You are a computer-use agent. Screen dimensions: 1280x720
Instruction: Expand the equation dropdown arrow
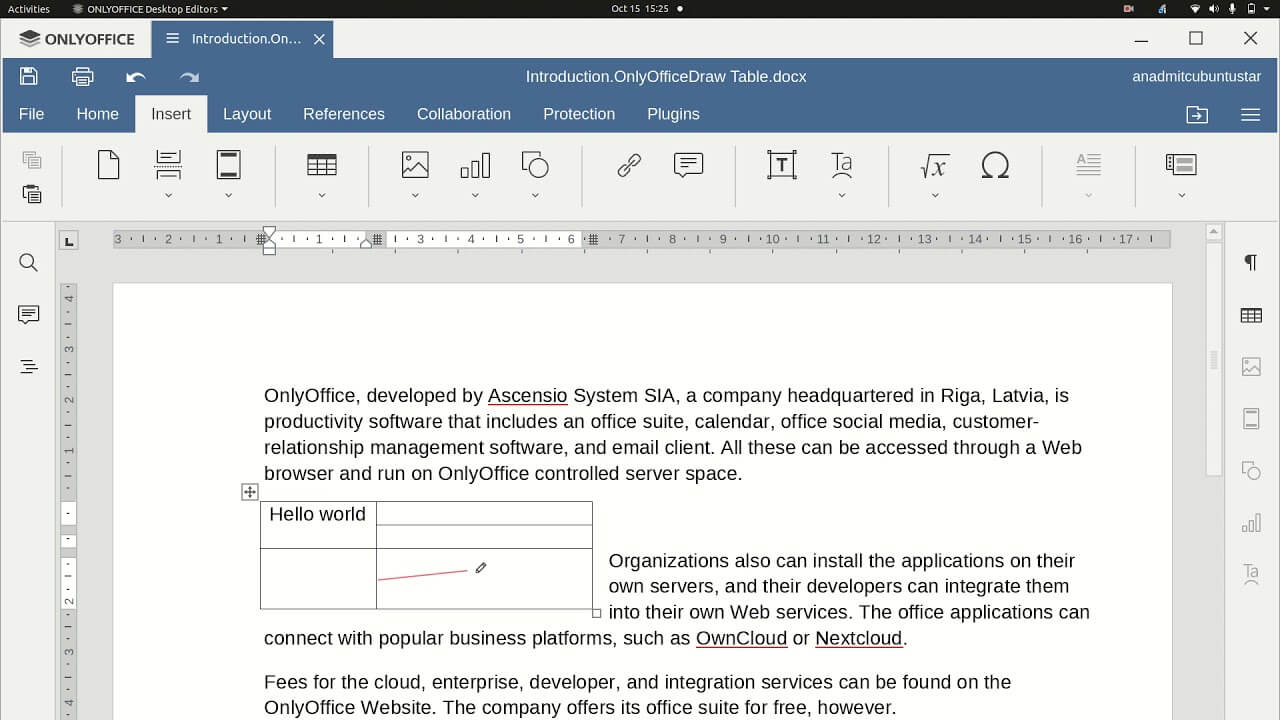[x=935, y=196]
